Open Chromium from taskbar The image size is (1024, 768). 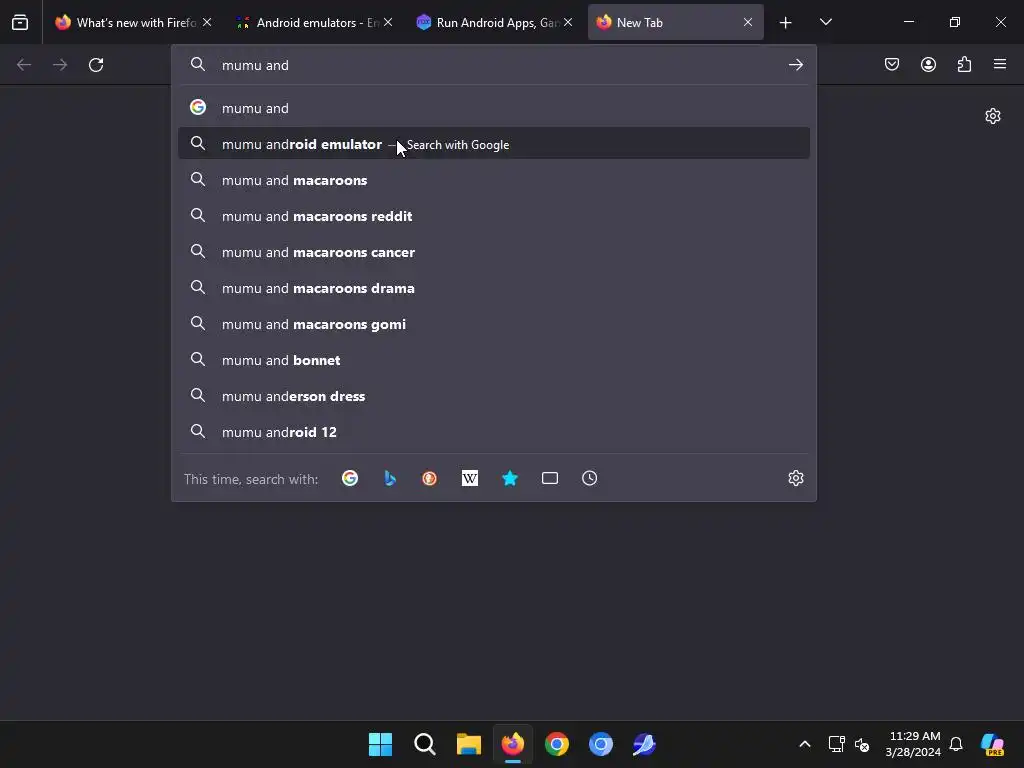[600, 744]
